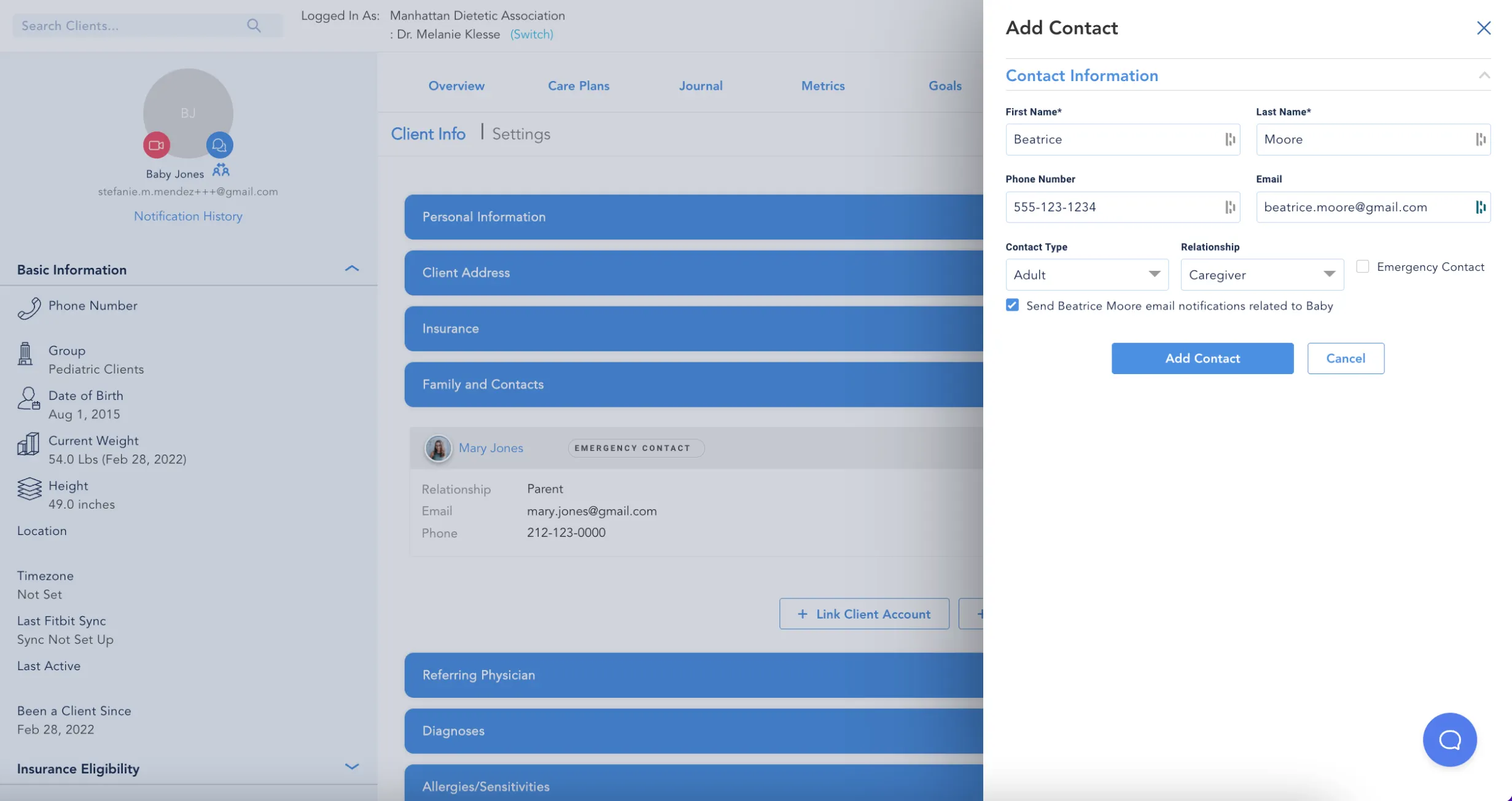Click mary.jones@gmail.com email text

(x=591, y=511)
